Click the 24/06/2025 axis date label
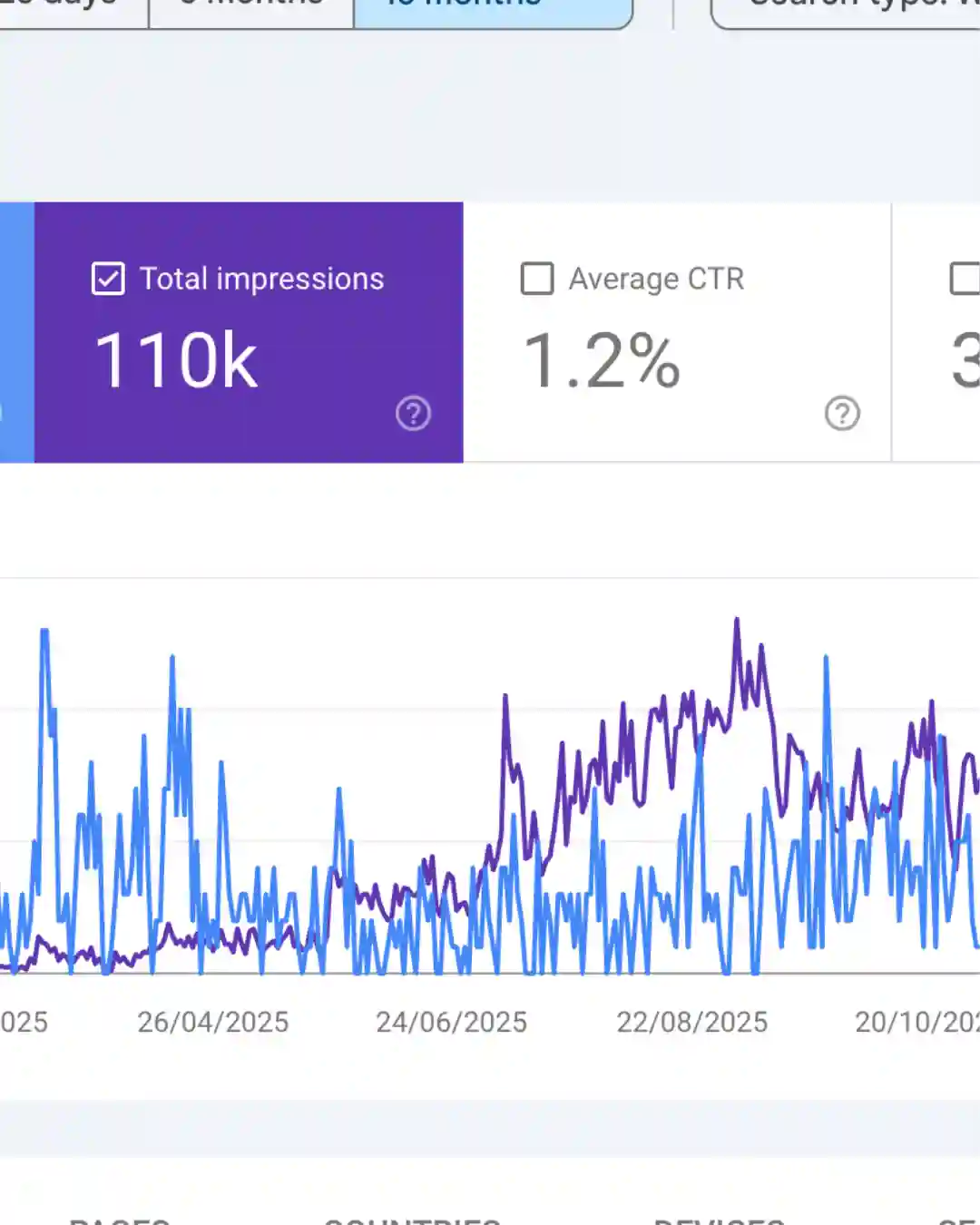Image resolution: width=980 pixels, height=1225 pixels. pyautogui.click(x=452, y=1023)
